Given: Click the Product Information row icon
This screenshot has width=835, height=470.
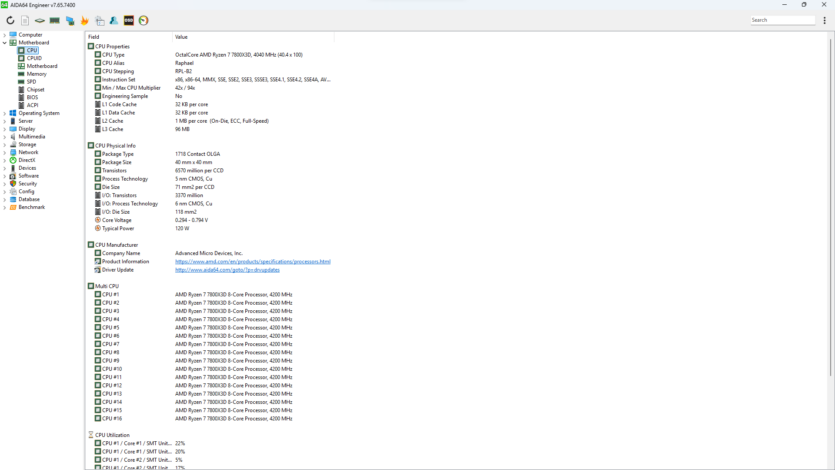Looking at the screenshot, I should pos(97,261).
